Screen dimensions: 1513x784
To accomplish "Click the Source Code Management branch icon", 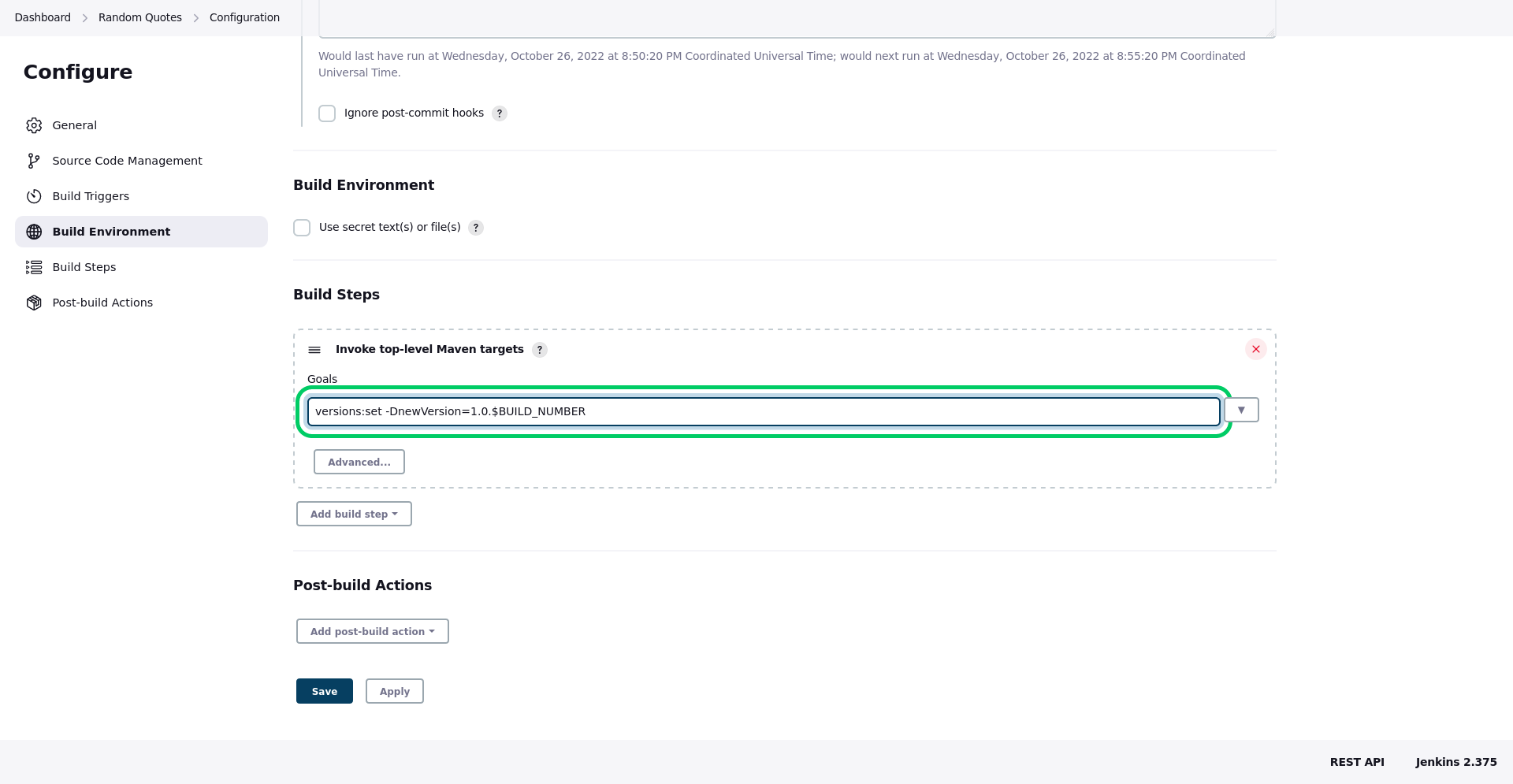I will 34,161.
